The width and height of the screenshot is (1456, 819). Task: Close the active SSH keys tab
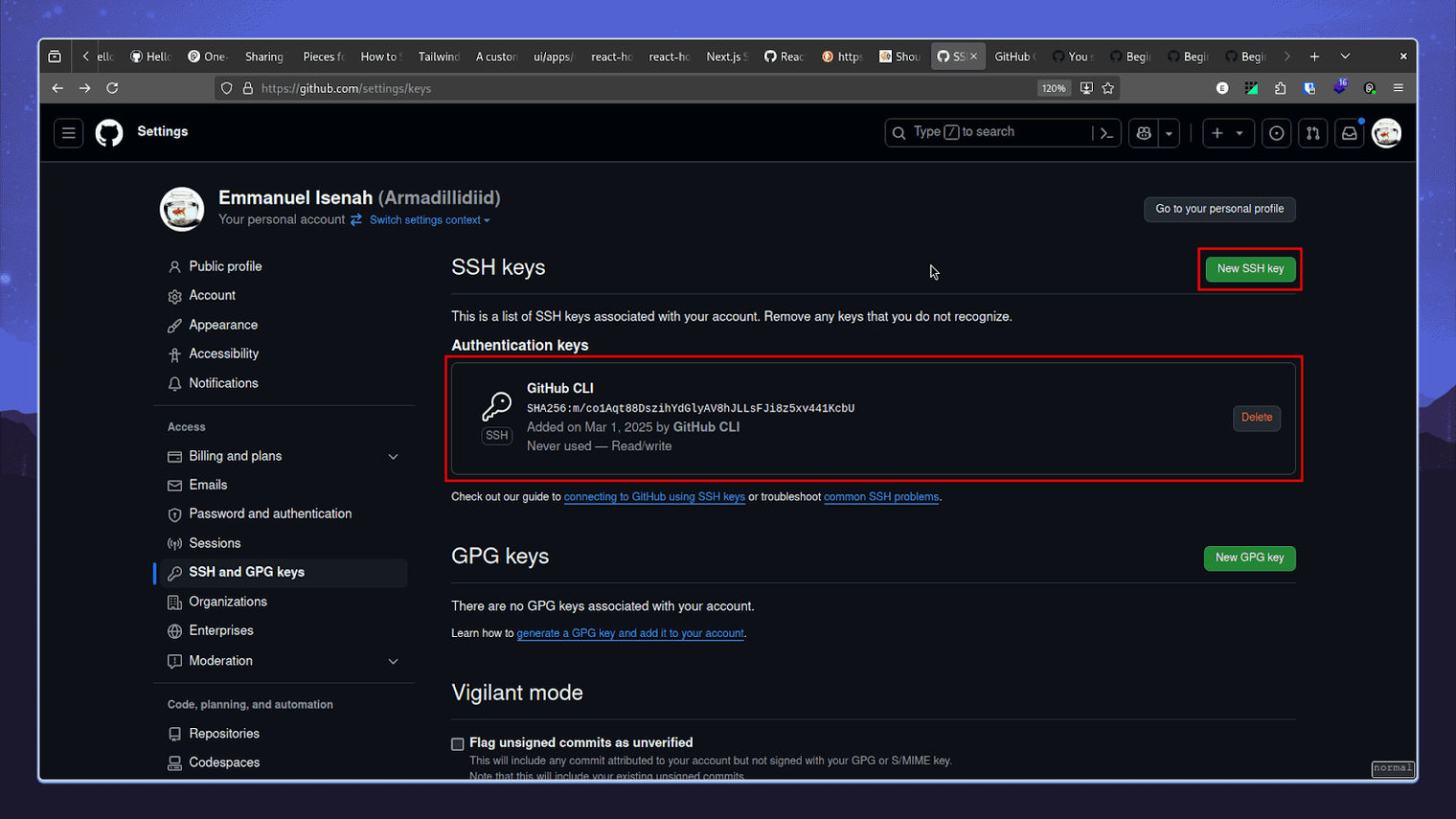973,57
